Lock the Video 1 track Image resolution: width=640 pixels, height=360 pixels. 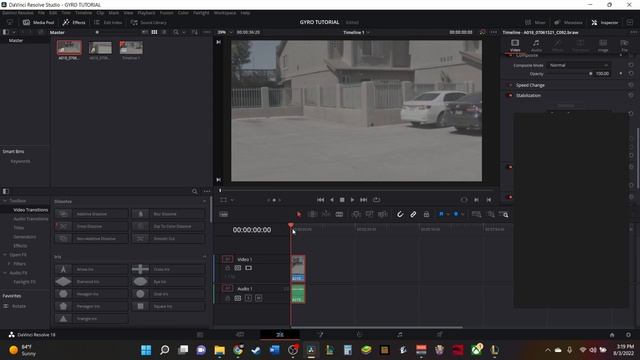[x=228, y=268]
